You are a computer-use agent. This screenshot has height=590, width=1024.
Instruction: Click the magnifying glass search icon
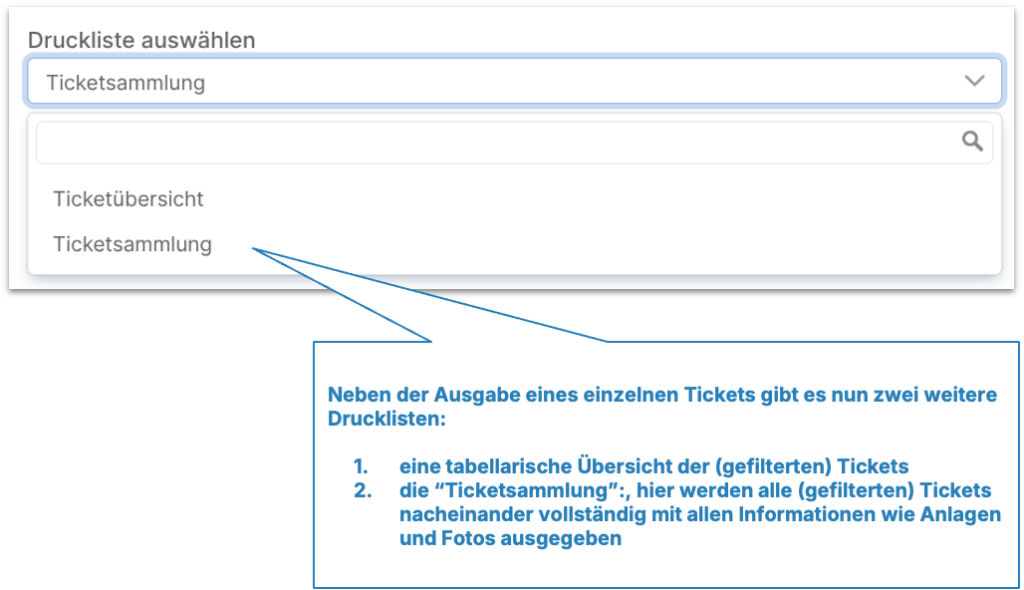click(971, 142)
